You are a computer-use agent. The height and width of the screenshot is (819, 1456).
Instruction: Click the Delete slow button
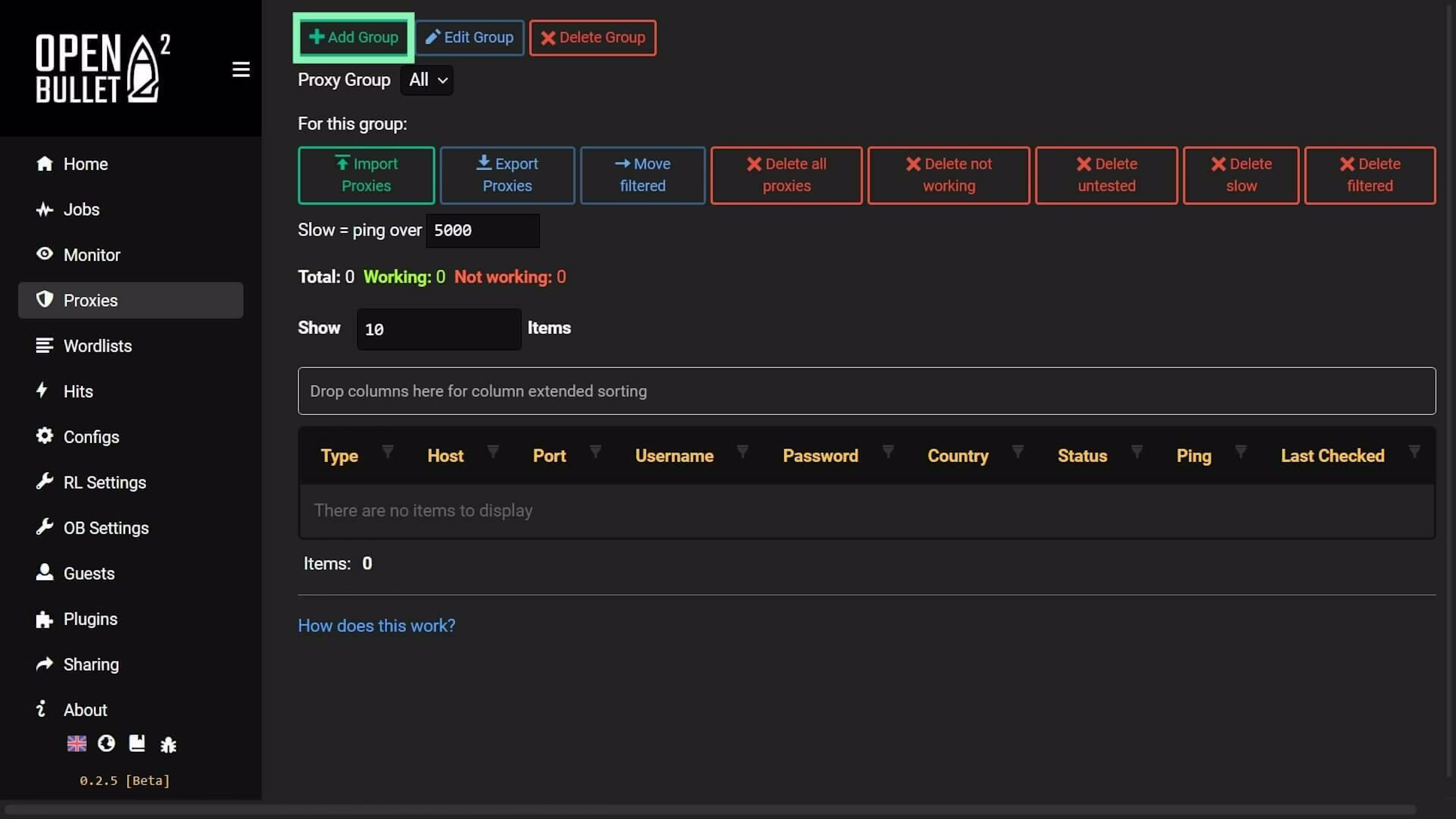1241,175
